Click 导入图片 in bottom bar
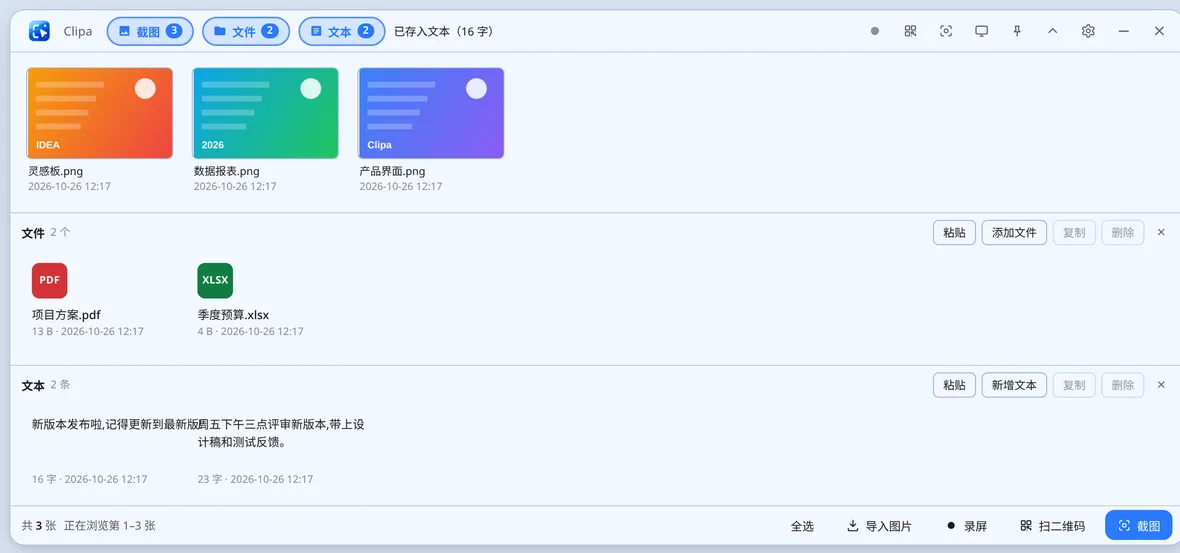 (879, 526)
